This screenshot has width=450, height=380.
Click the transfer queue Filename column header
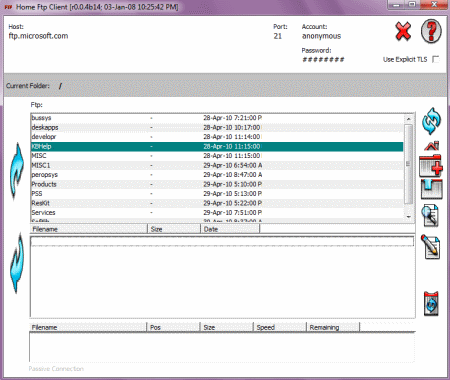(88, 327)
